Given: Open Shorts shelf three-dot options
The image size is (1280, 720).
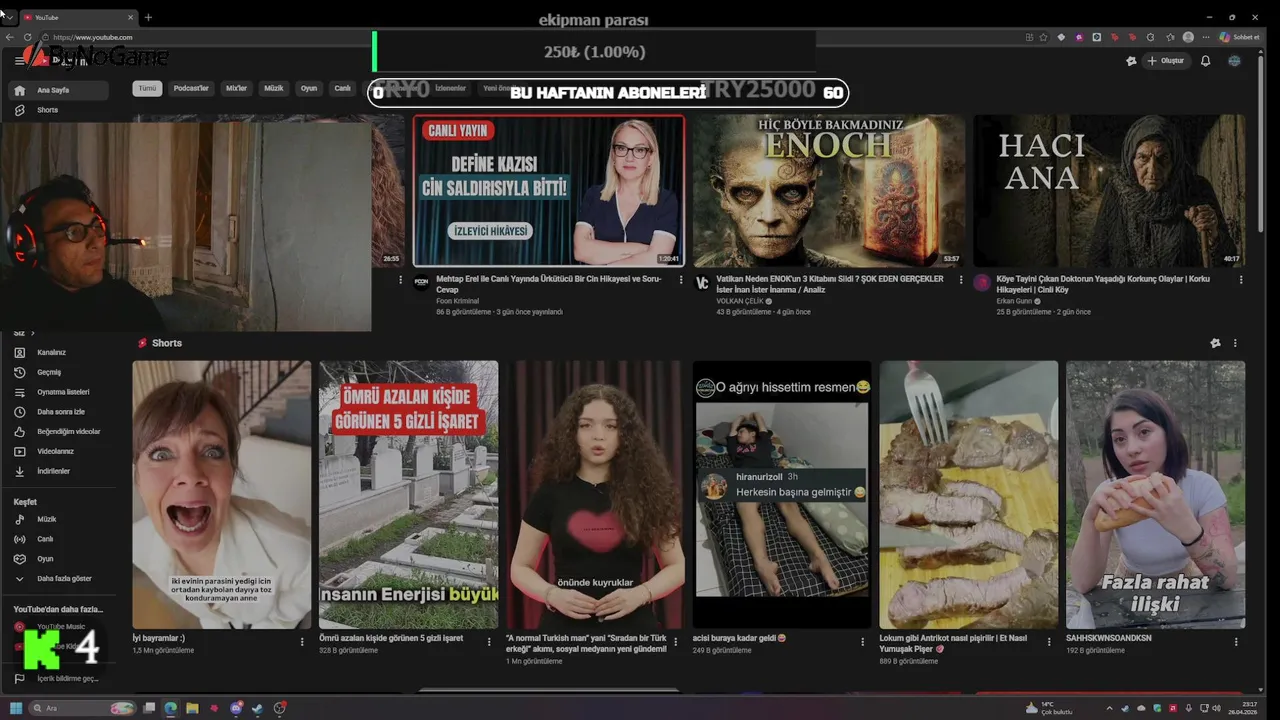Looking at the screenshot, I should click(x=1235, y=343).
